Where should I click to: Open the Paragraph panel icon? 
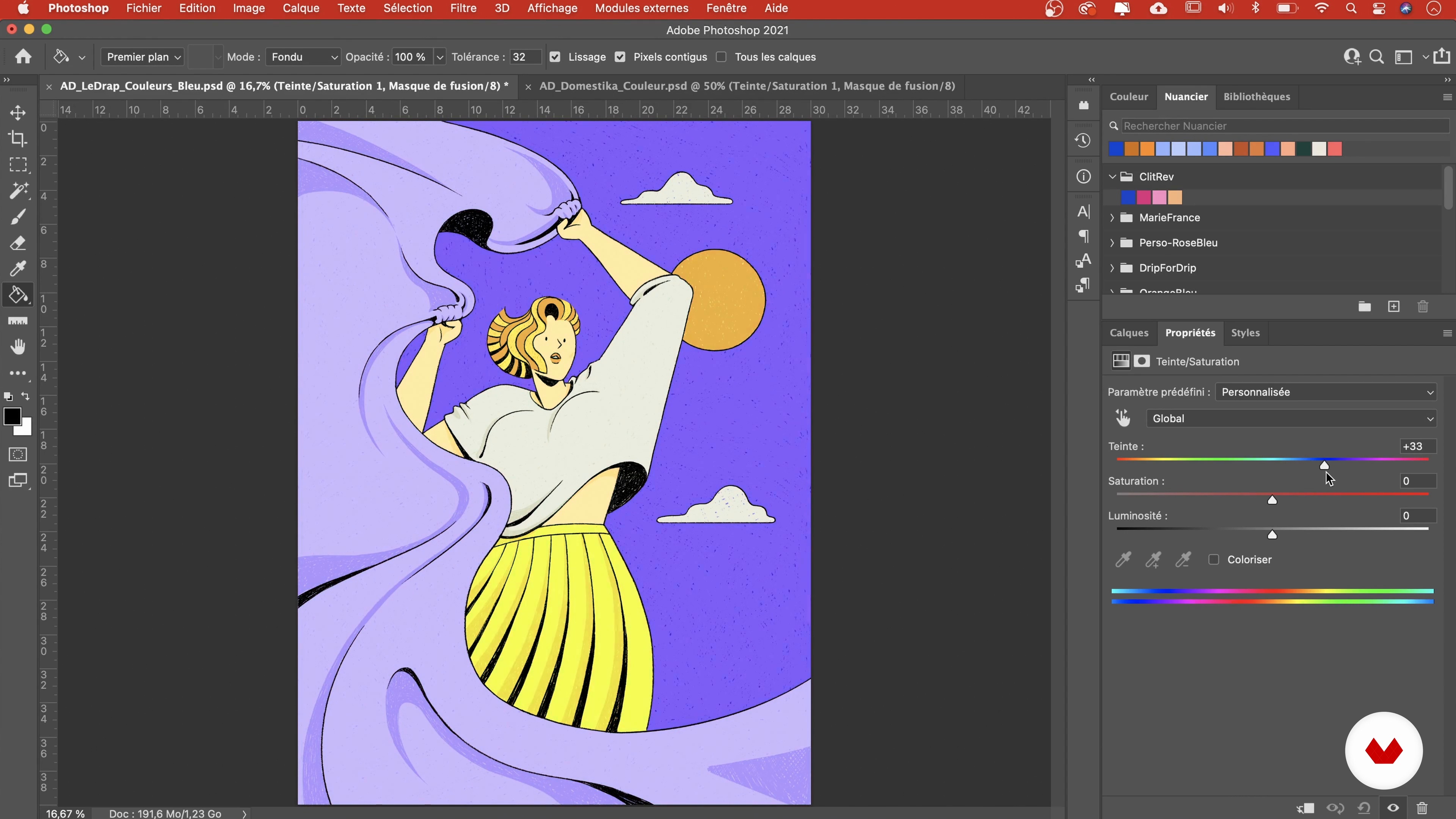point(1083,236)
